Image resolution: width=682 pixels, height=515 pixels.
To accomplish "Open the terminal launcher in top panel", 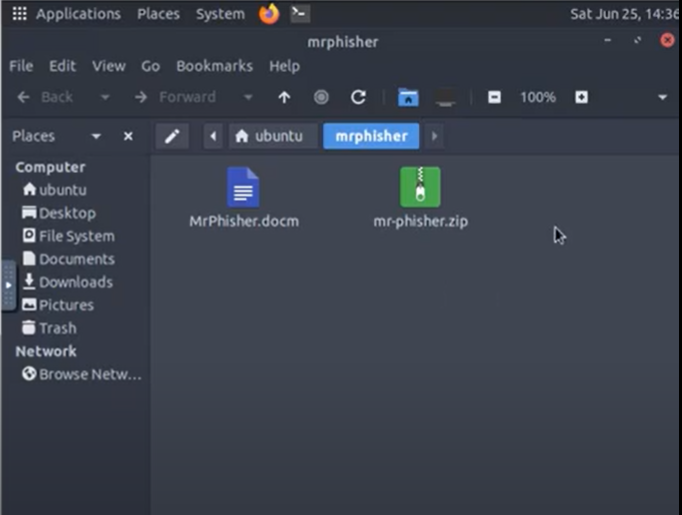I will click(x=300, y=13).
